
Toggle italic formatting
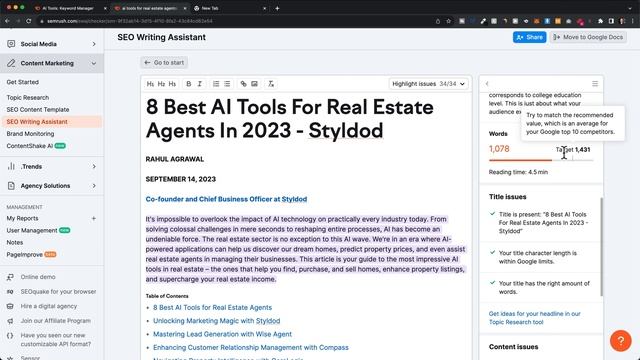200,84
